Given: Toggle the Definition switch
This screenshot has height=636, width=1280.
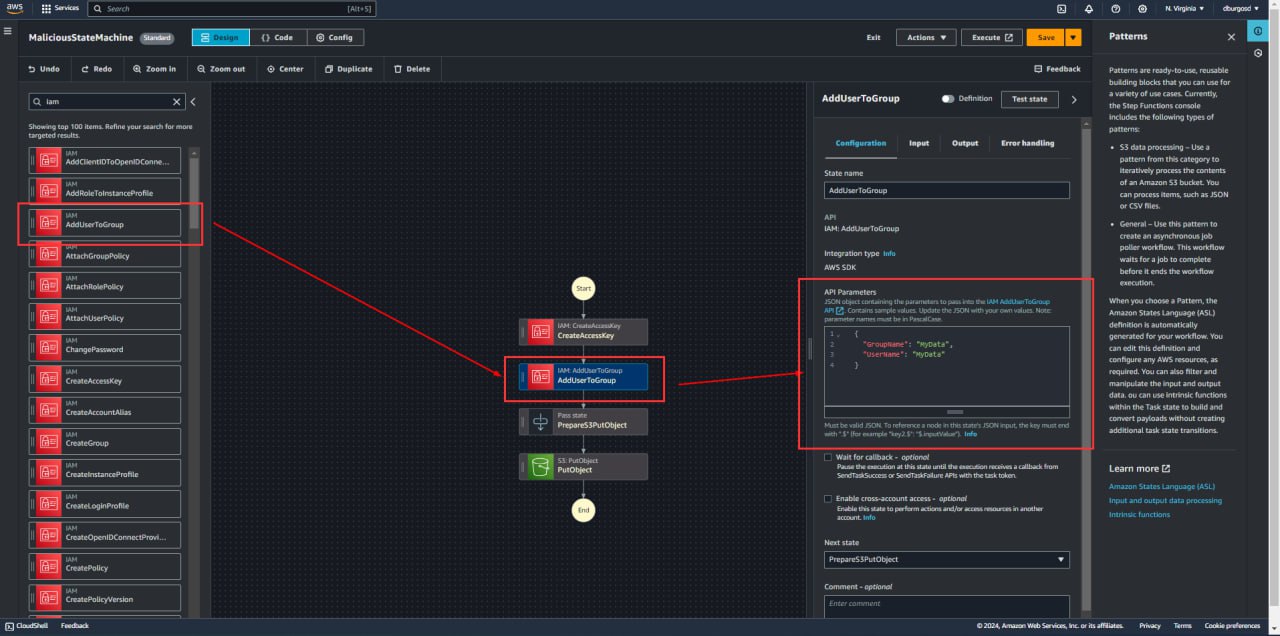Looking at the screenshot, I should tap(948, 99).
